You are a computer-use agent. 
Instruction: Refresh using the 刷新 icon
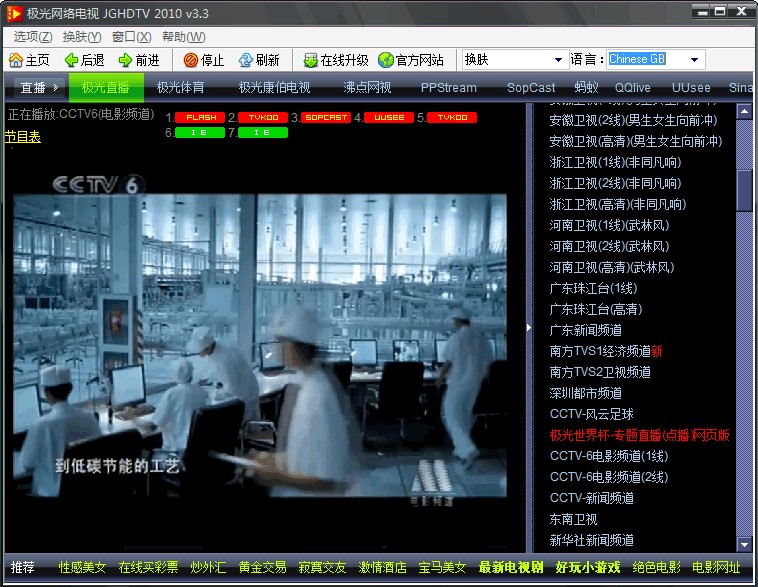(x=245, y=60)
